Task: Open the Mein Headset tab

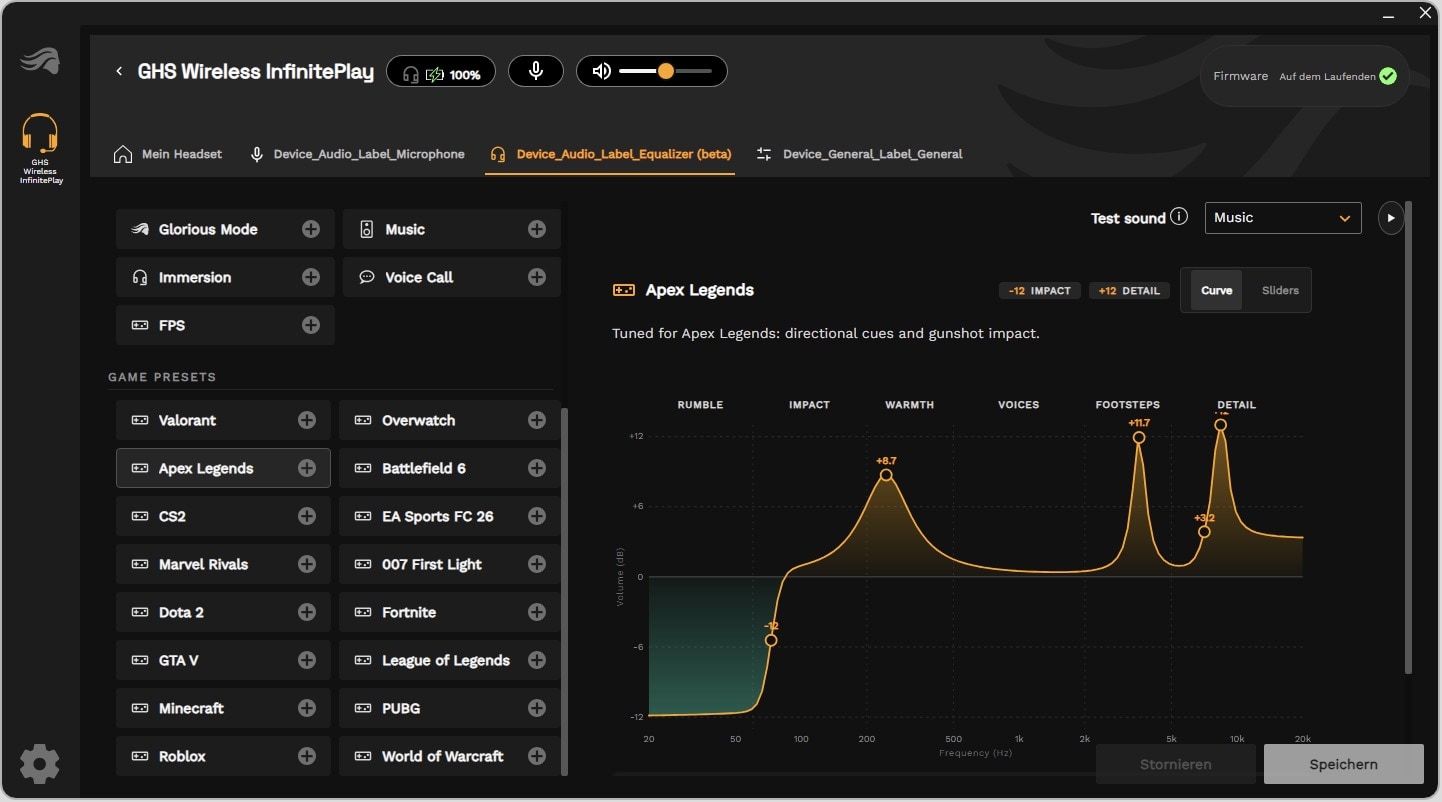Action: (168, 154)
